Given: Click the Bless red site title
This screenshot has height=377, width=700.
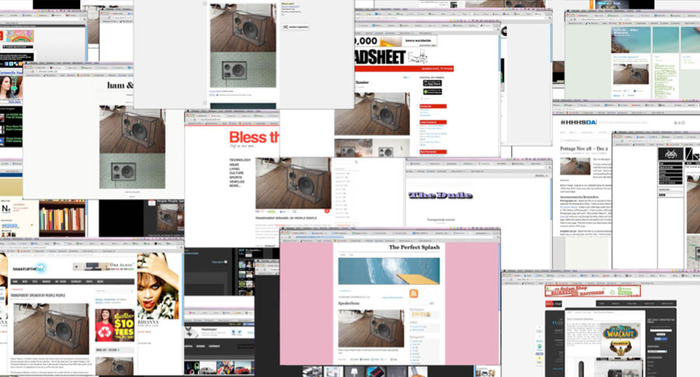Looking at the screenshot, I should [254, 137].
